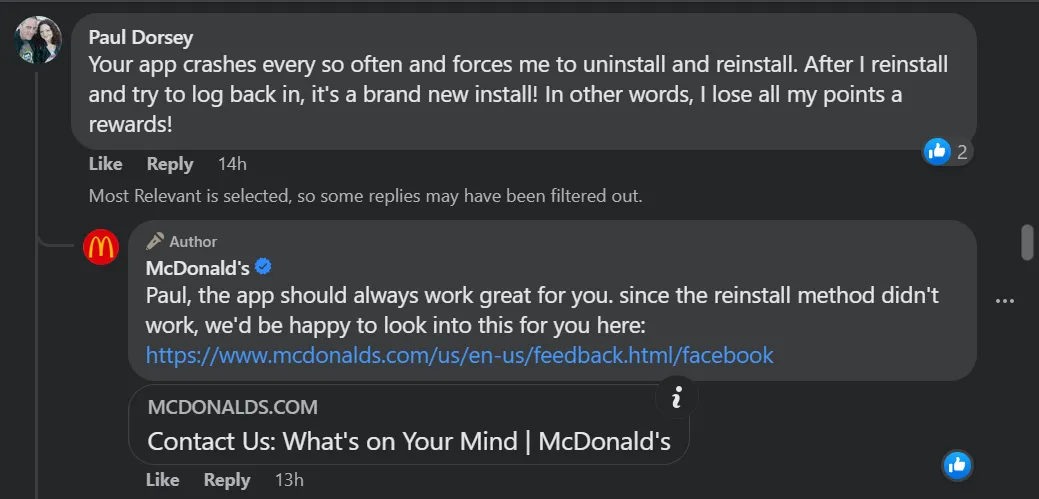The height and width of the screenshot is (499, 1039).
Task: Click the blue verified badge beside McDonald's
Action: (x=264, y=267)
